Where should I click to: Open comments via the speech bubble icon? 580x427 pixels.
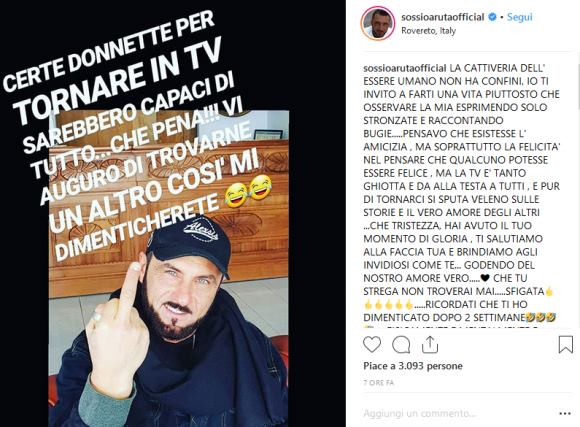tap(401, 345)
